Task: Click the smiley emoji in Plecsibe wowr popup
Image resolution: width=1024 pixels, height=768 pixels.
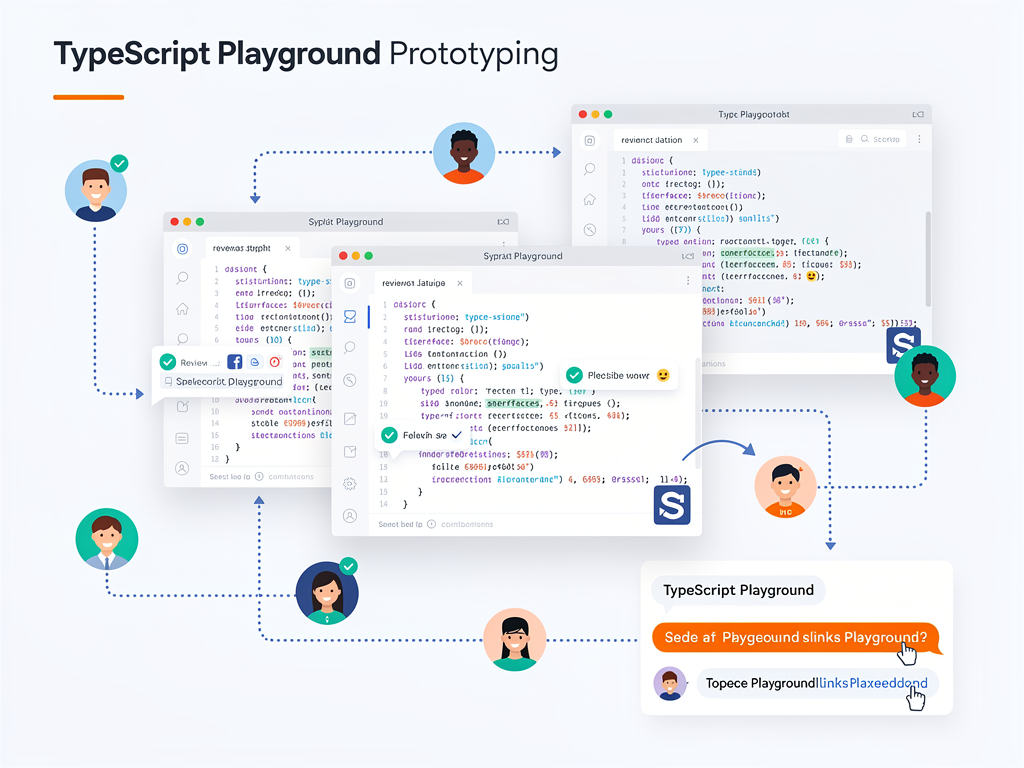Action: tap(663, 376)
